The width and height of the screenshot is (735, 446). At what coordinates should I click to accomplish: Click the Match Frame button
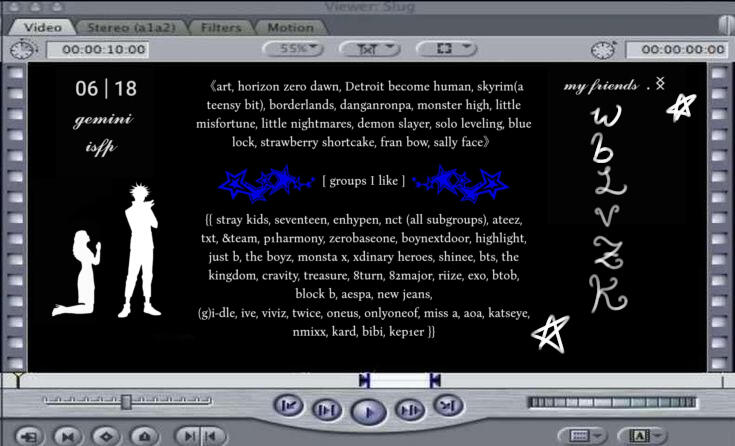(x=30, y=436)
